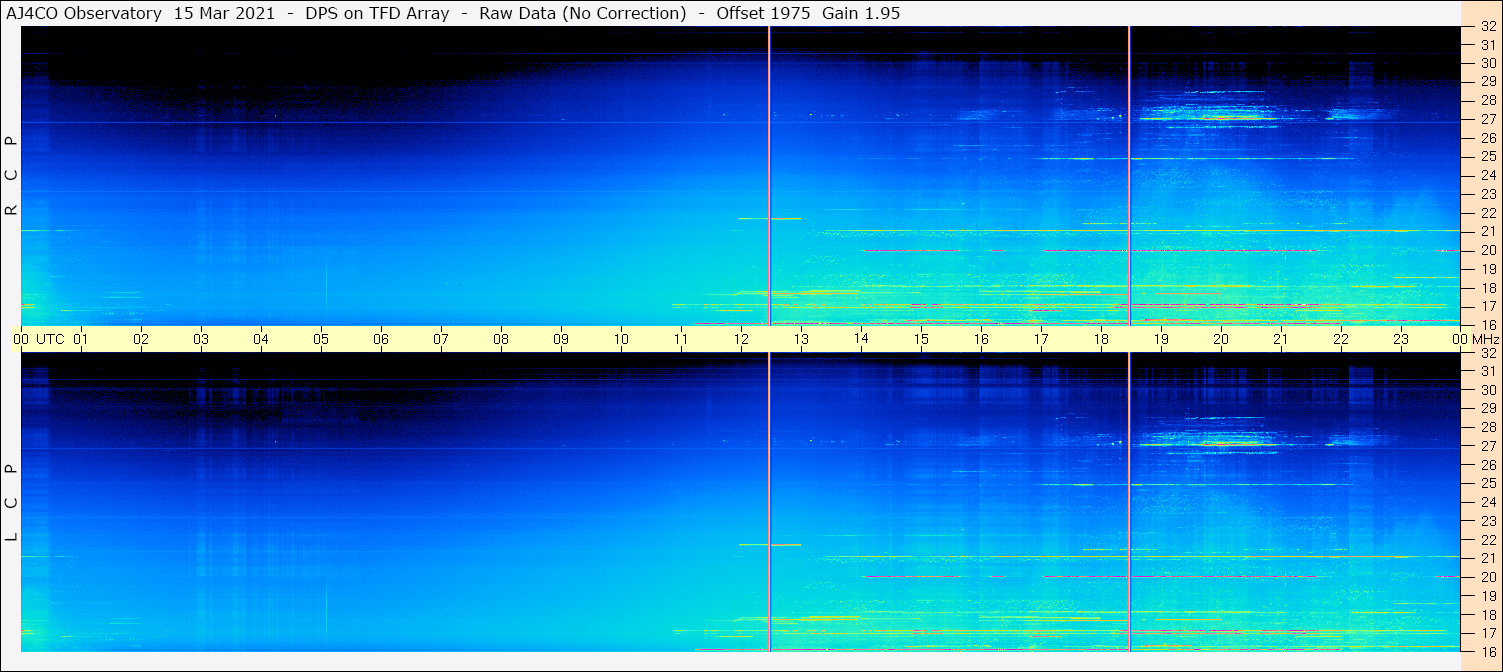Click the 'RCP' label of the top spectrogram
The height and width of the screenshot is (672, 1503).
tap(11, 176)
